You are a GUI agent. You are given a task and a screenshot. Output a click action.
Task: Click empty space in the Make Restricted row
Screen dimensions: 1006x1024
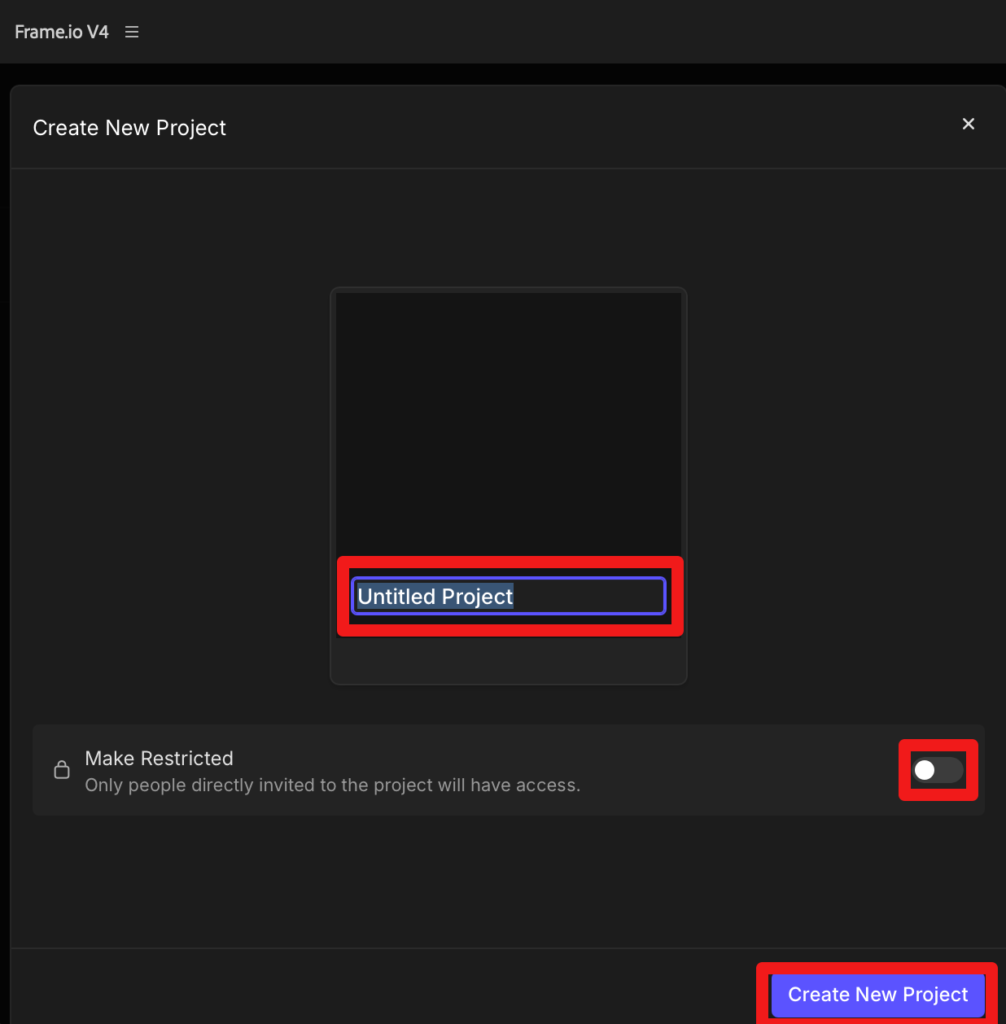pyautogui.click(x=740, y=770)
